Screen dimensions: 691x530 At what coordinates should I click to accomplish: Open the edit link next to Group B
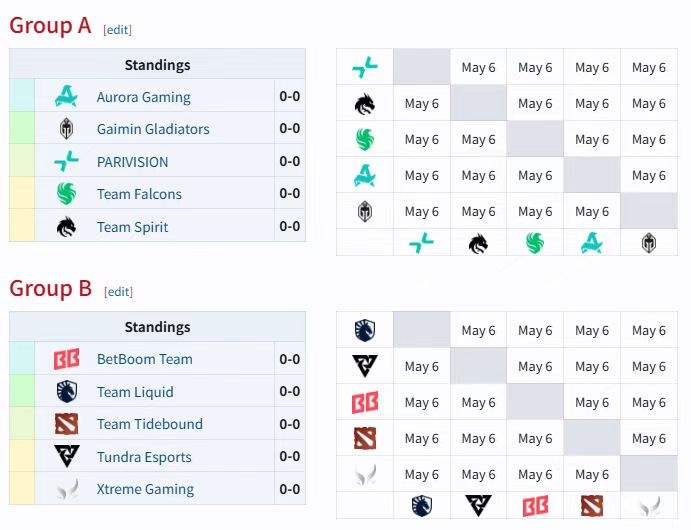coord(118,292)
